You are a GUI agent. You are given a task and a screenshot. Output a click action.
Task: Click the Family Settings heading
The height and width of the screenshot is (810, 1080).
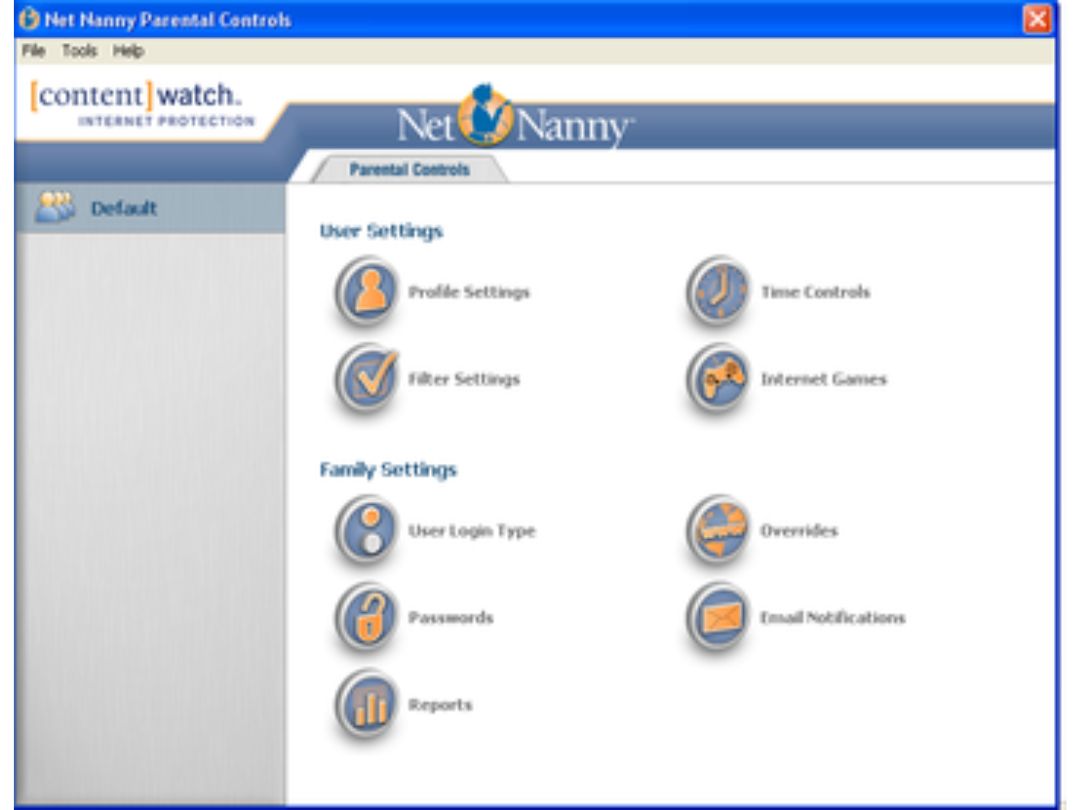click(388, 470)
